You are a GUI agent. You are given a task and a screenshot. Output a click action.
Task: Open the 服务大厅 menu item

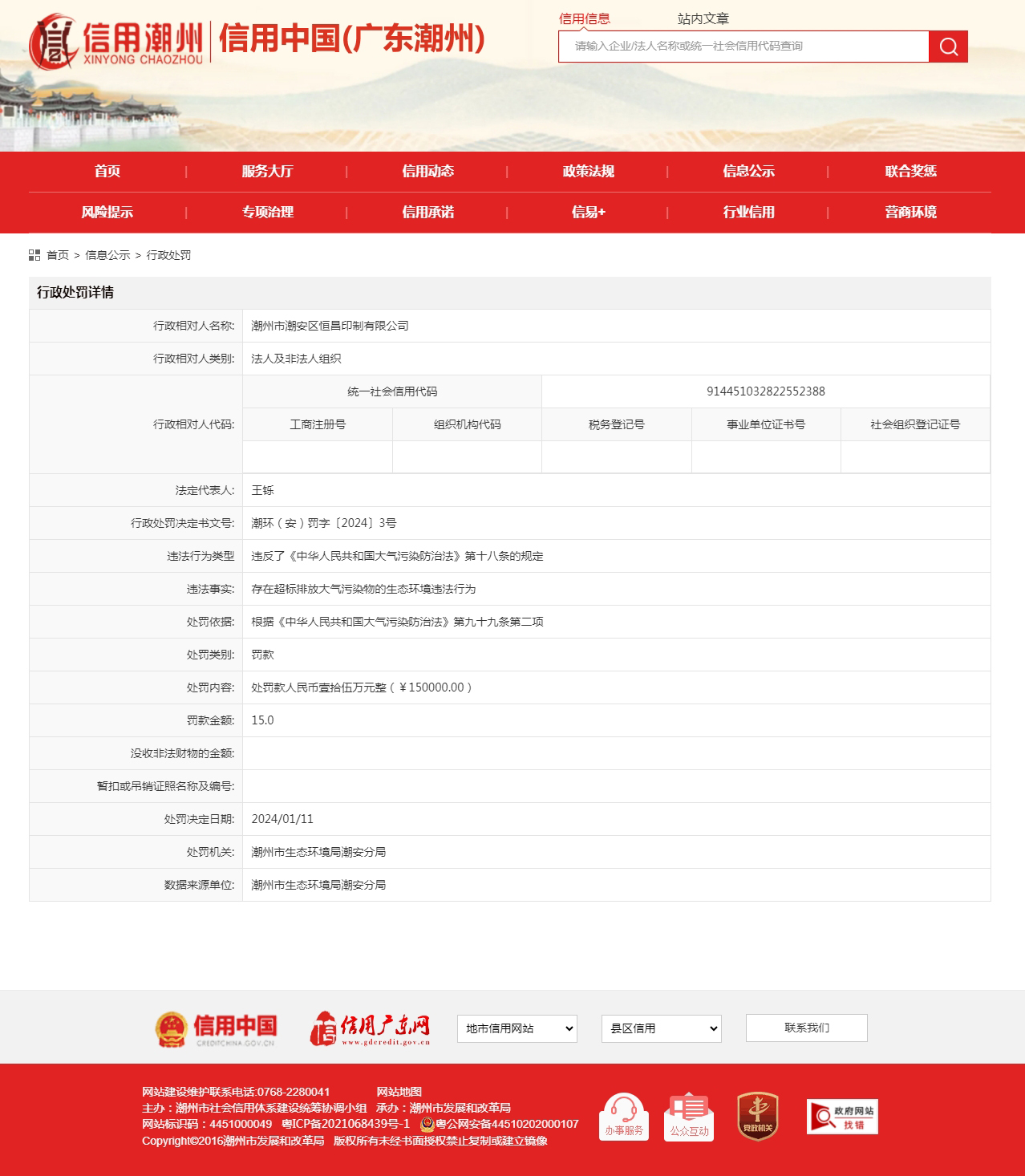(268, 171)
